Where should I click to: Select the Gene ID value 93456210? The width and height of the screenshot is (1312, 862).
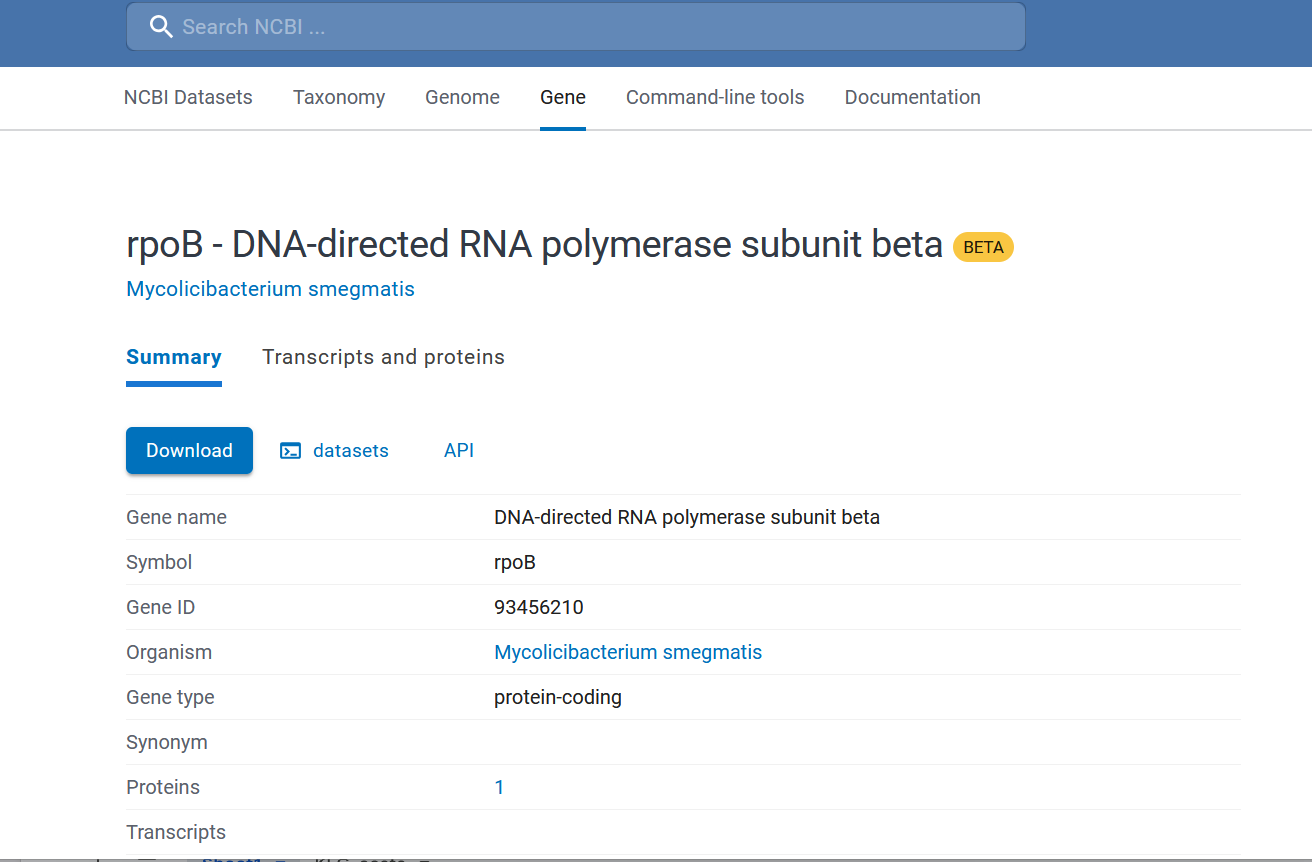pyautogui.click(x=539, y=607)
